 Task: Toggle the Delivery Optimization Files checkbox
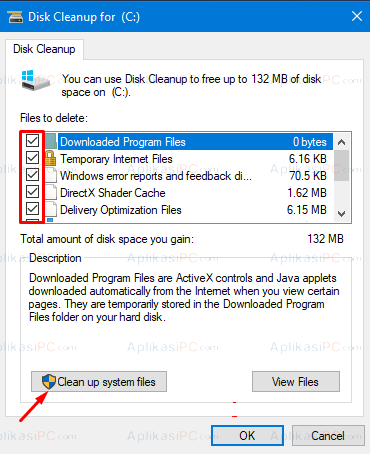32,209
